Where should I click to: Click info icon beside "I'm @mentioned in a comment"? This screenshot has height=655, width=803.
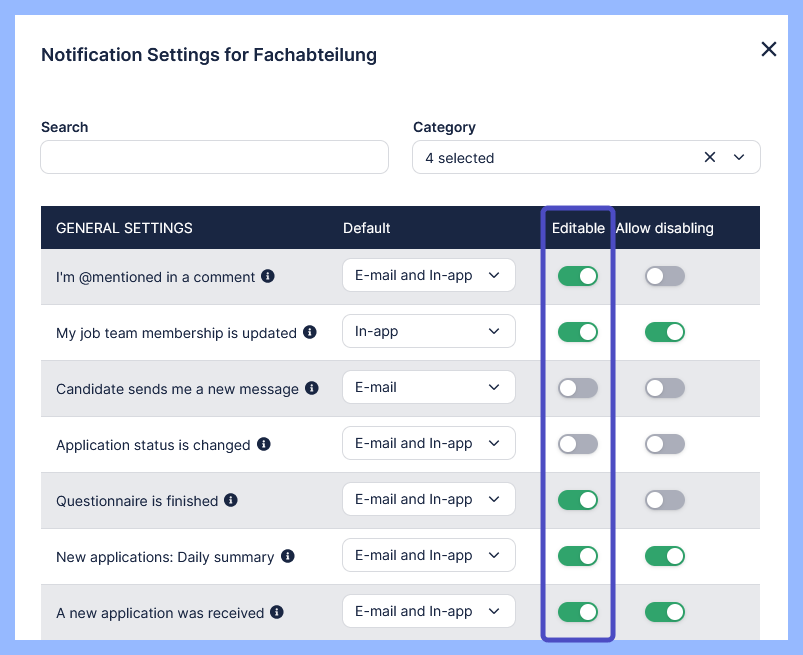click(x=268, y=276)
